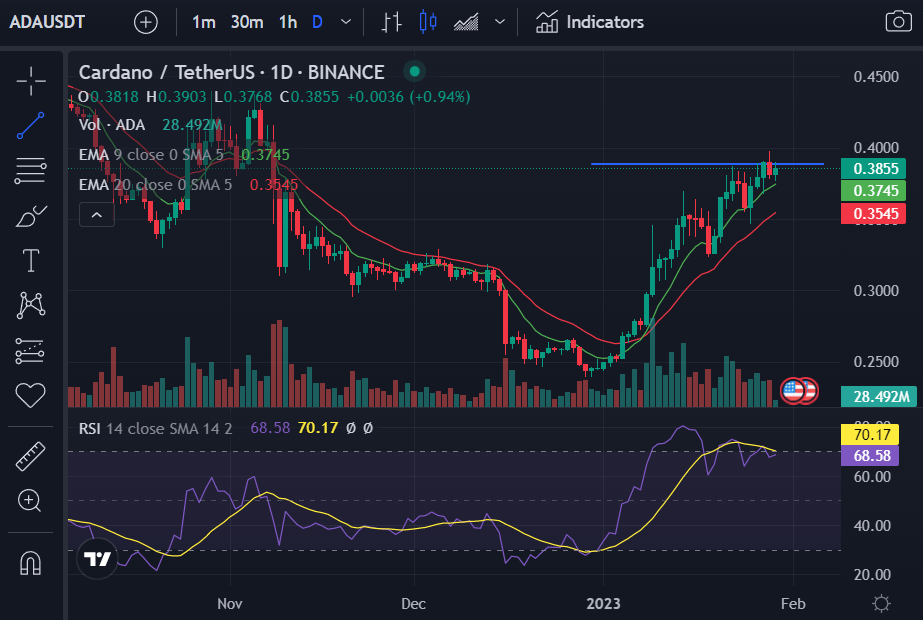Viewport: 924px width, 620px height.
Task: Click the 0.3000 price scale label
Action: click(876, 291)
